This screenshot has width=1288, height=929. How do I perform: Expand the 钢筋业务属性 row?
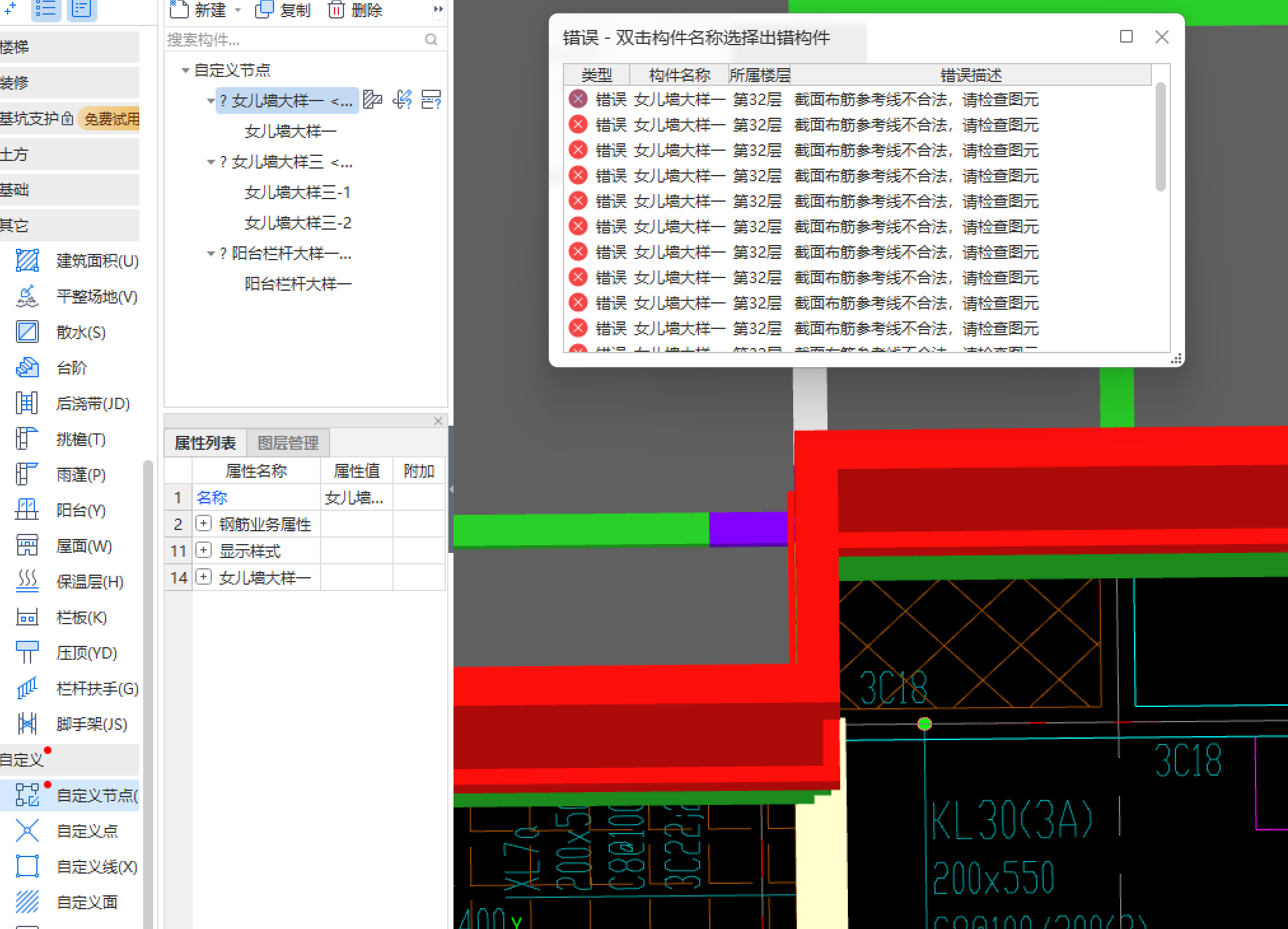click(x=204, y=524)
